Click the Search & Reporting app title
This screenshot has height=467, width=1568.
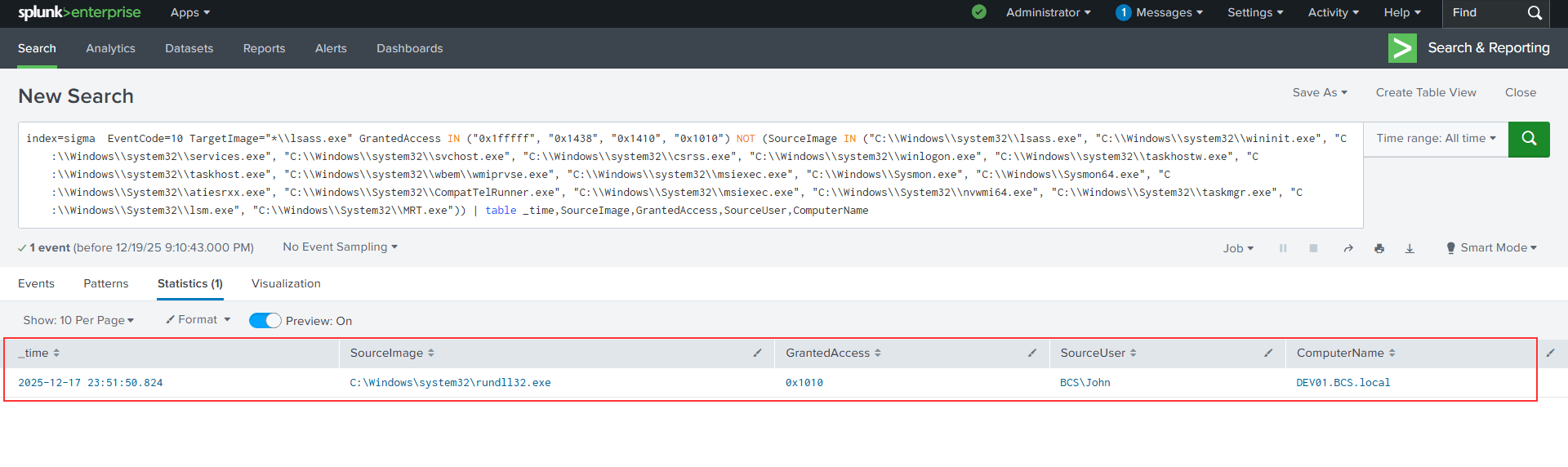(x=1488, y=47)
